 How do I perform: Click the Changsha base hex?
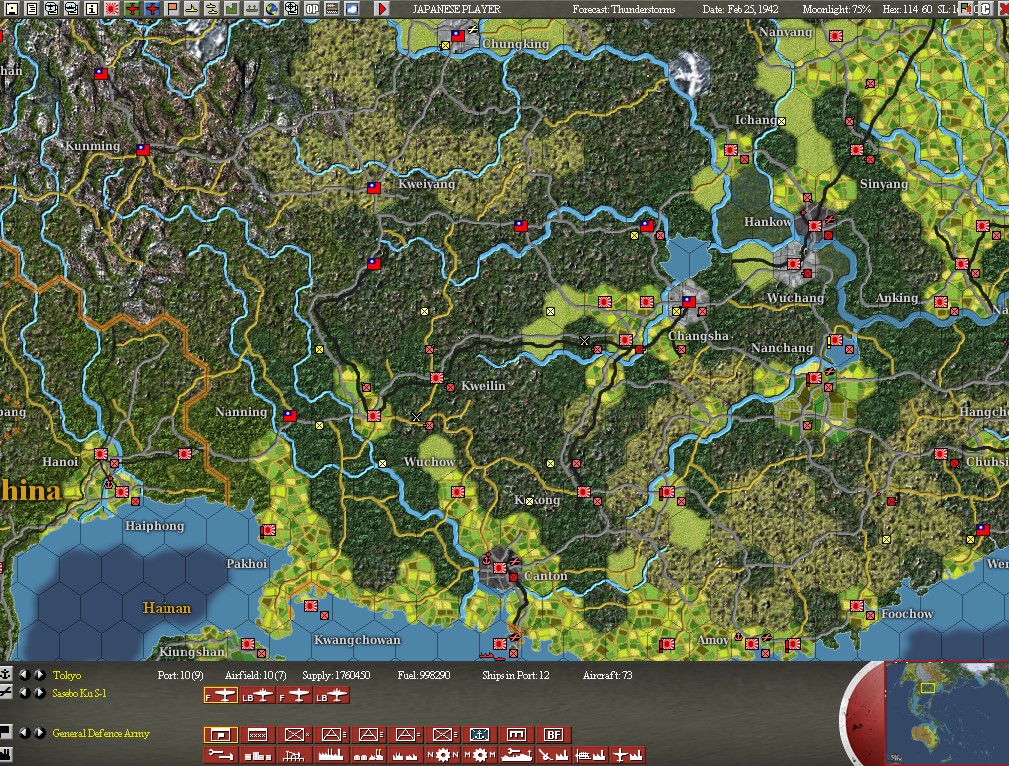[689, 301]
